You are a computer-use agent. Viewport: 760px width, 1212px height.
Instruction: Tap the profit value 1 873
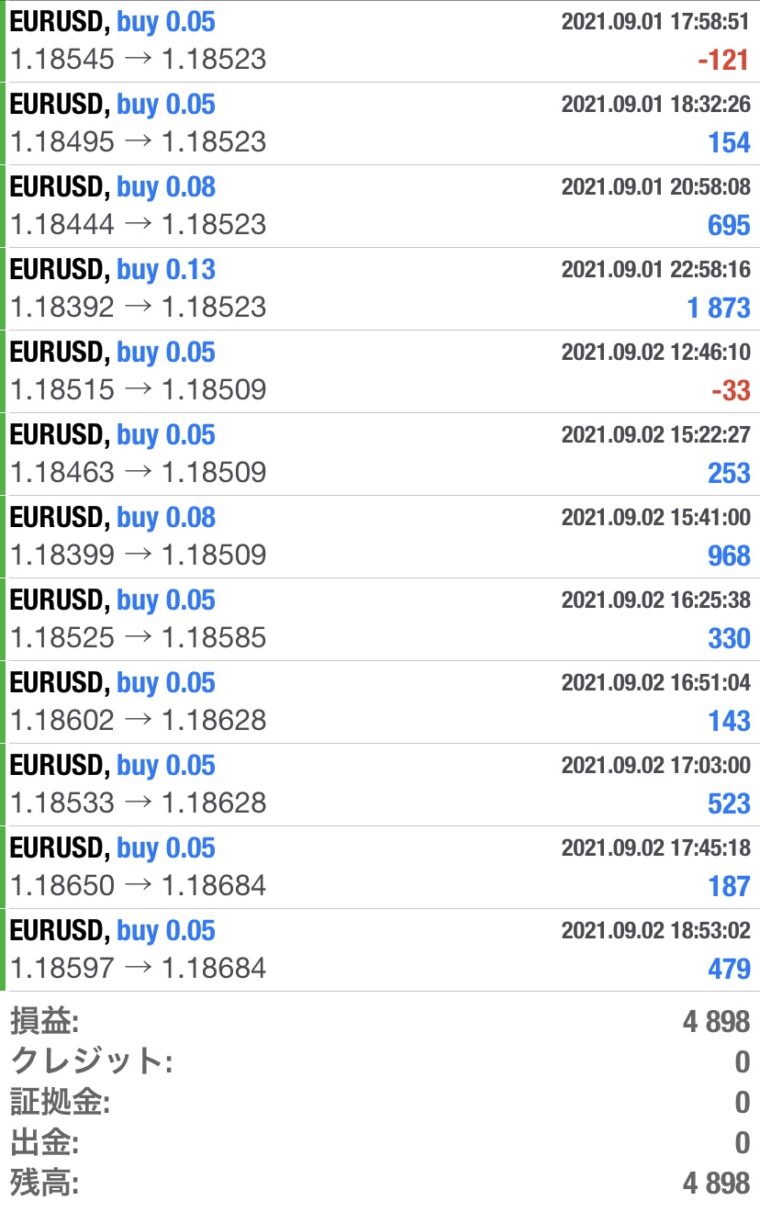coord(718,308)
